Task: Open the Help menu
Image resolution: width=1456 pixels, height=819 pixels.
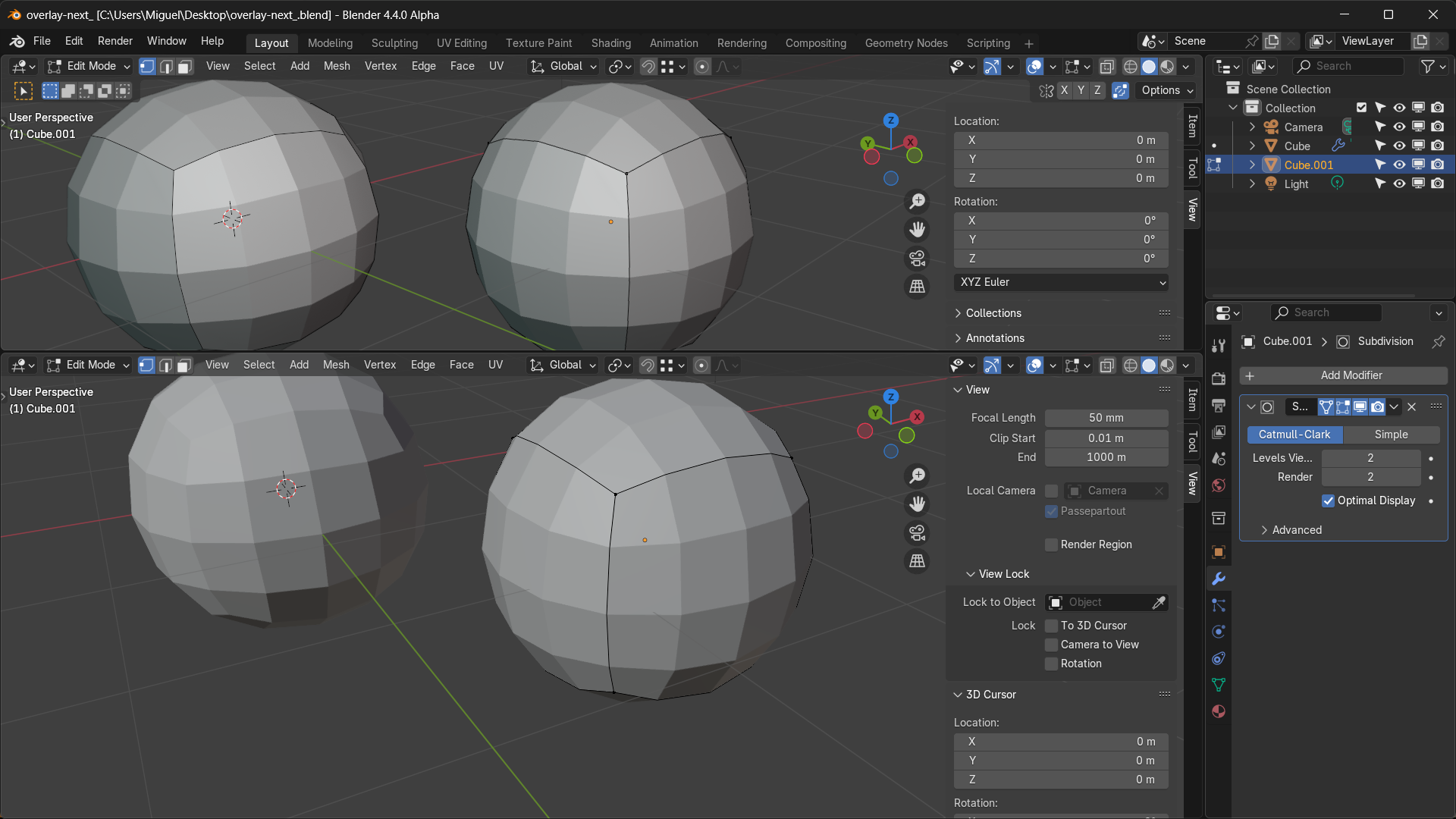Action: click(212, 41)
